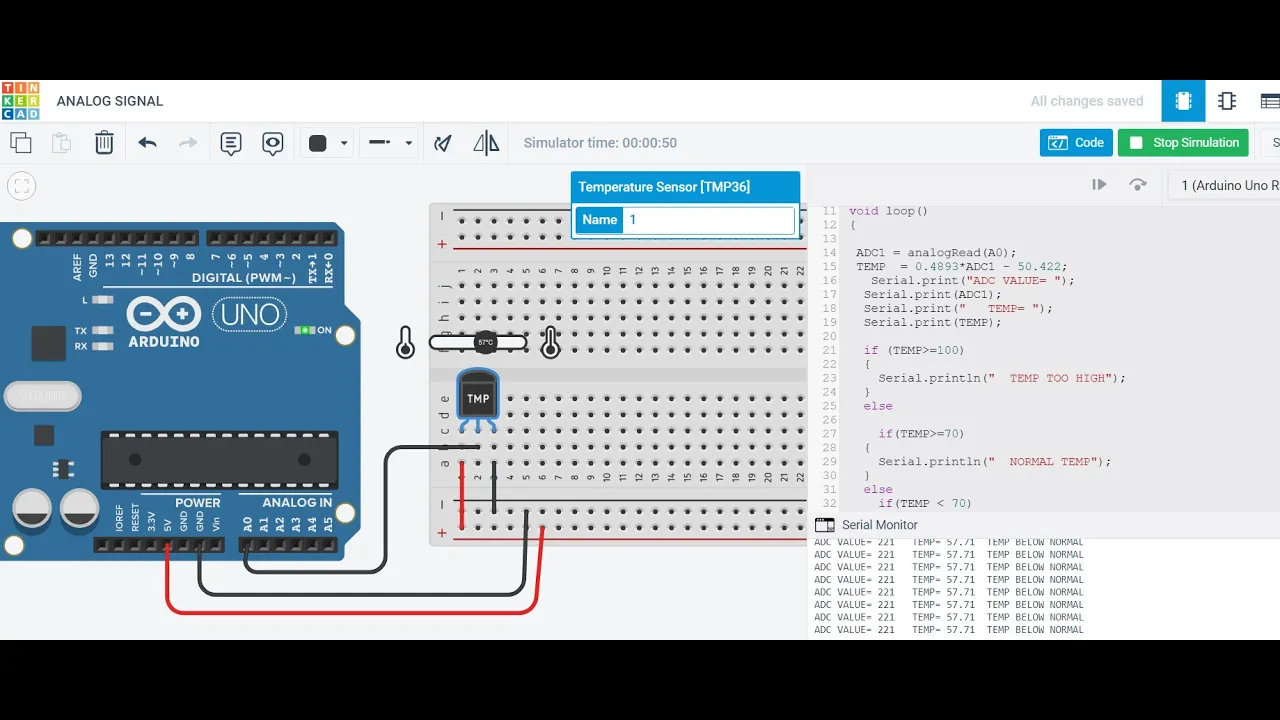Redo action arrow
Viewport: 1280px width, 720px height.
188,143
